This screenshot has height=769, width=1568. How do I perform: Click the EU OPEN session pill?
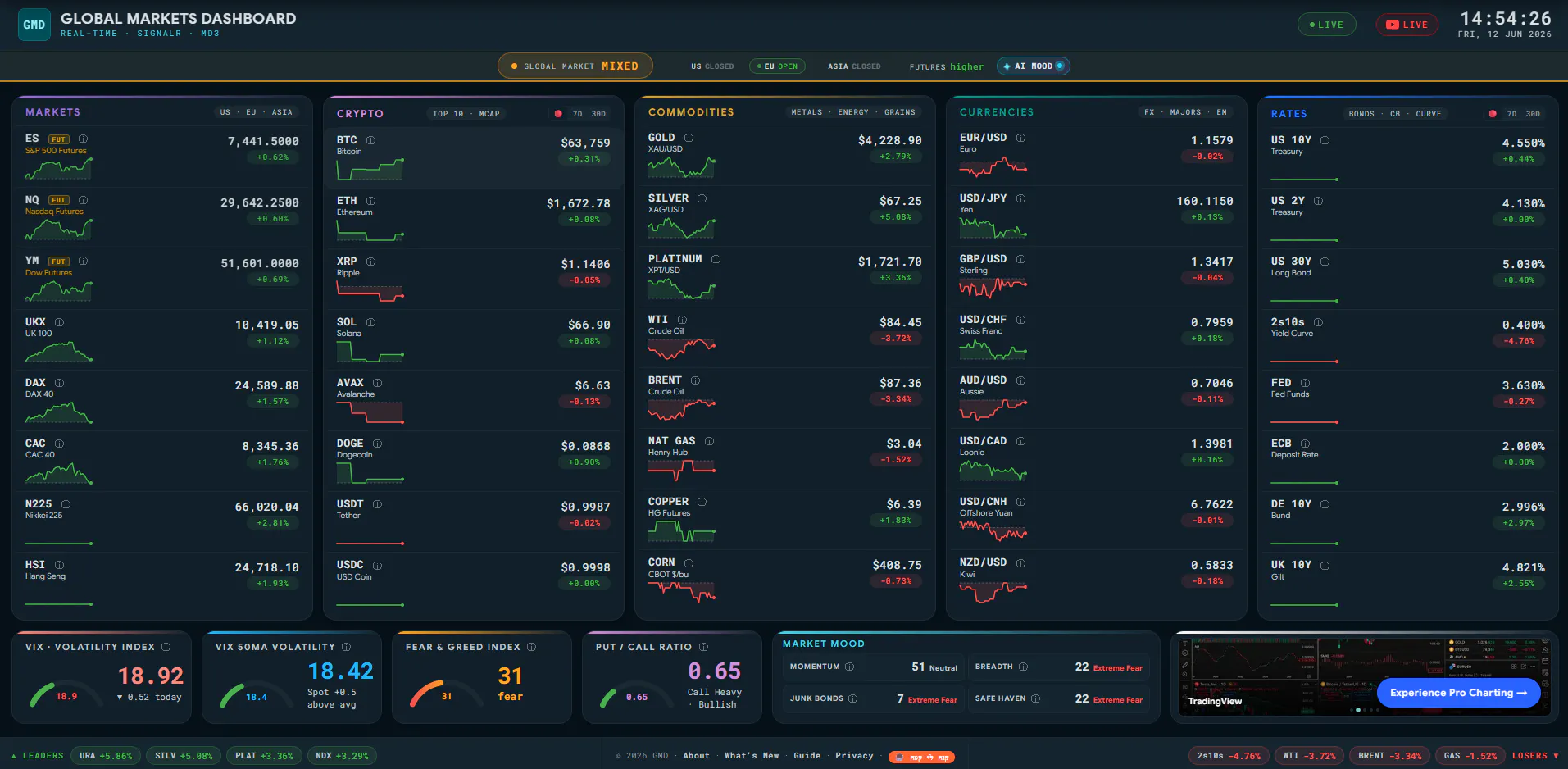pos(777,66)
